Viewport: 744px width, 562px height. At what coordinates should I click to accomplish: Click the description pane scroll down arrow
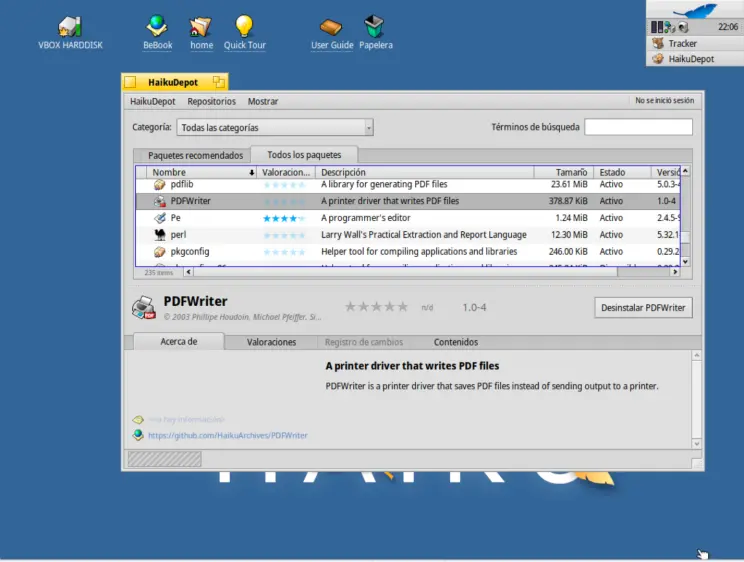coord(697,444)
